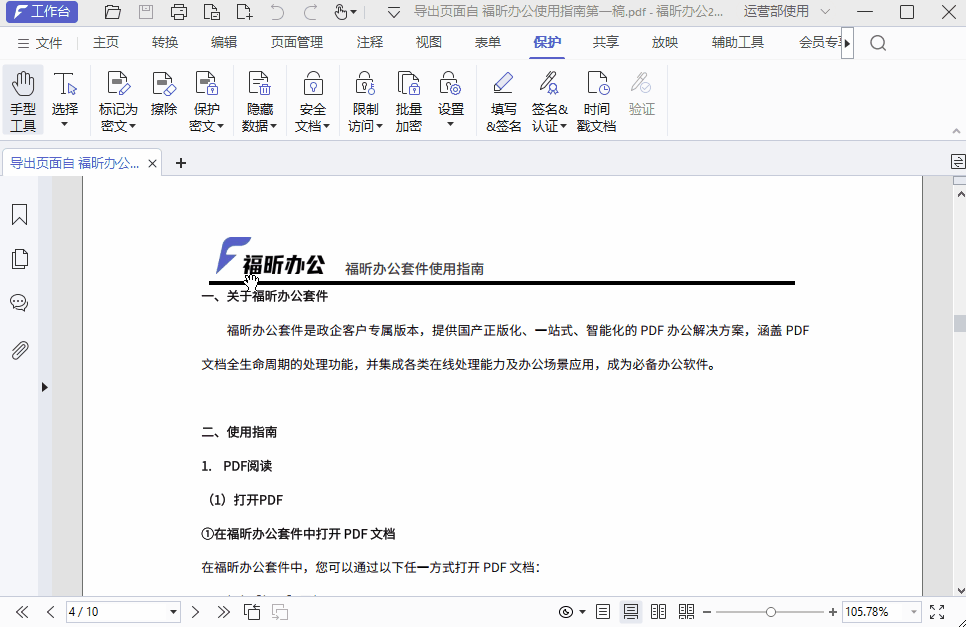The height and width of the screenshot is (627, 966).
Task: Open the bookmarks panel in the left sidebar
Action: (x=19, y=214)
